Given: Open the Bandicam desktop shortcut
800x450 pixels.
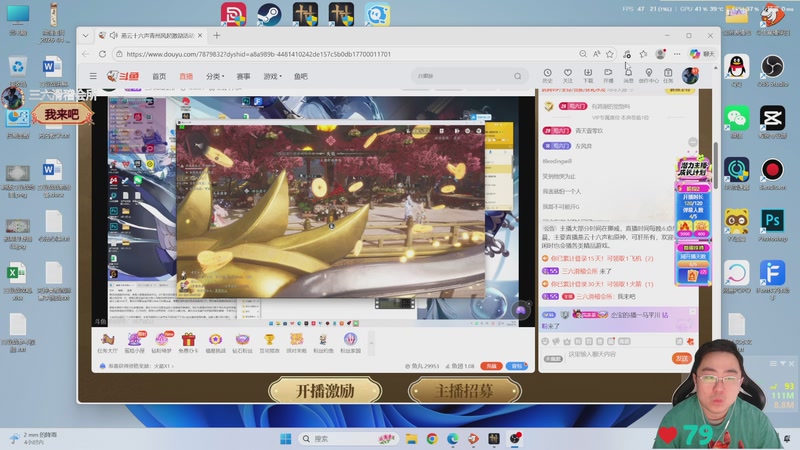Looking at the screenshot, I should click(x=772, y=174).
